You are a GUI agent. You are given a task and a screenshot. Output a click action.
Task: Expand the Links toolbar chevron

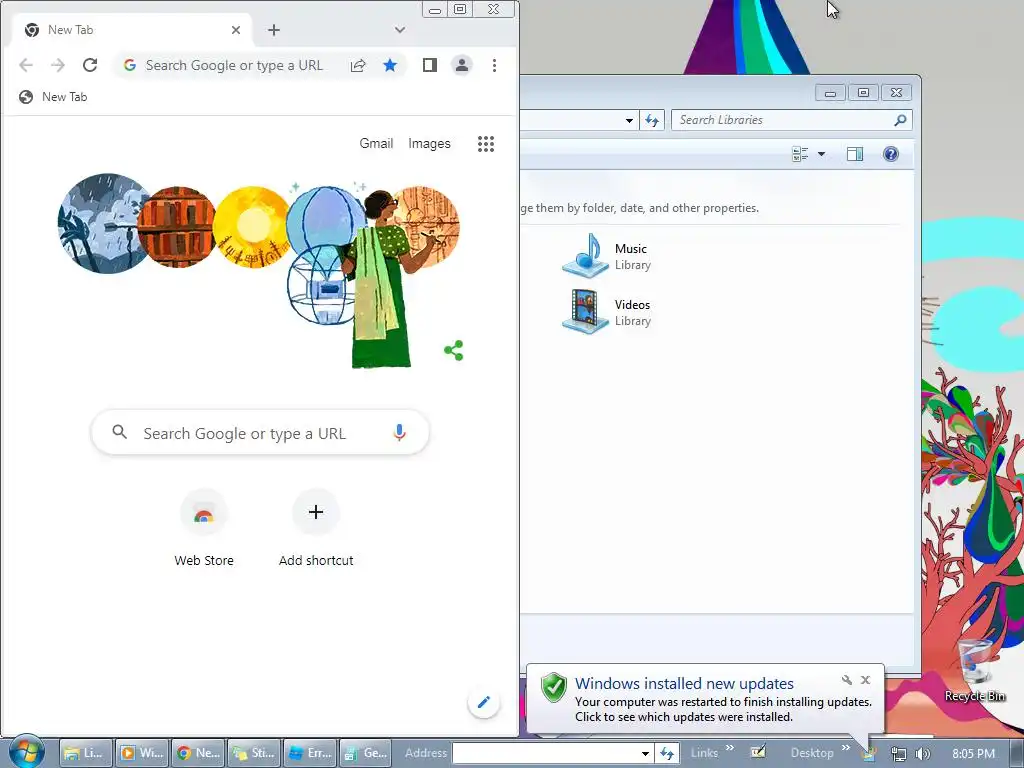730,748
